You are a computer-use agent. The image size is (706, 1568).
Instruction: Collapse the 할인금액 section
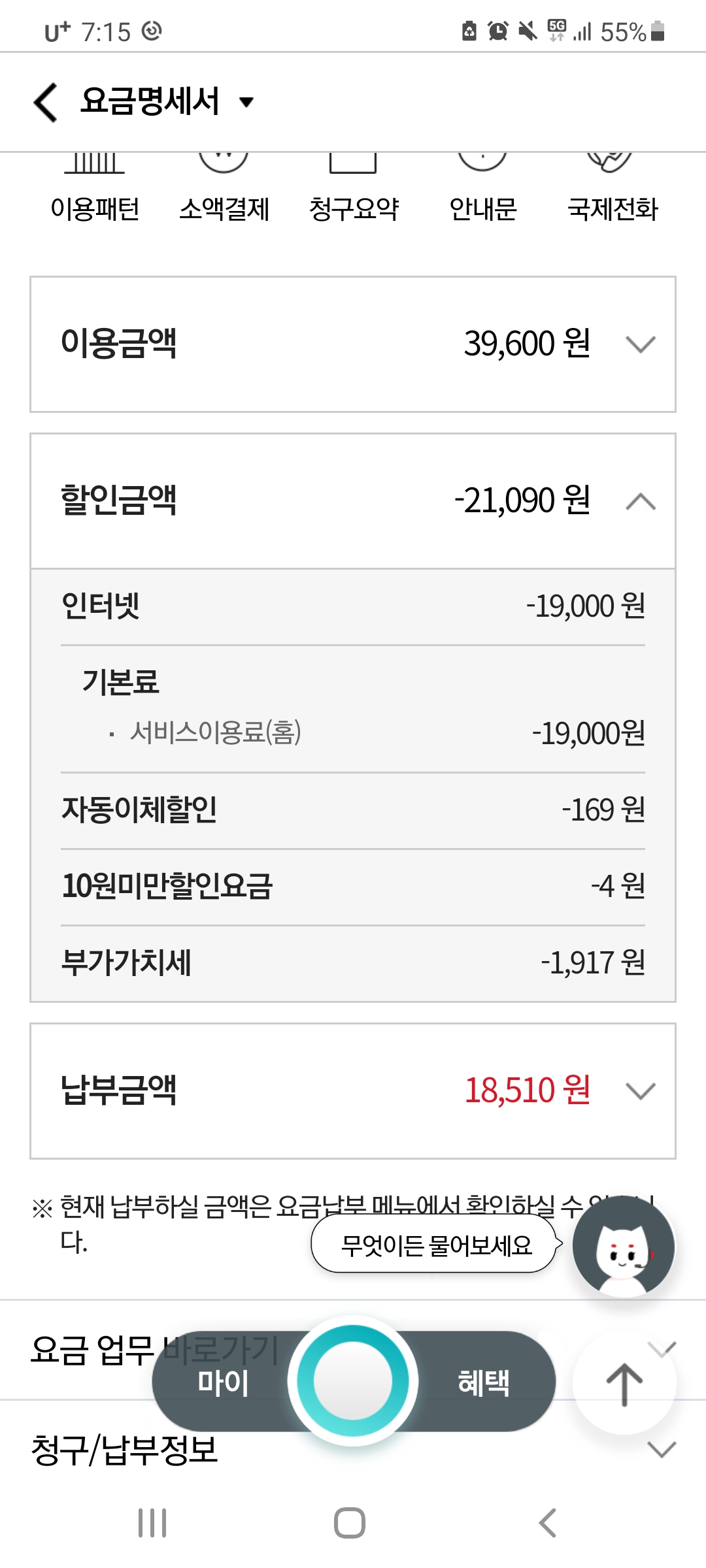640,501
